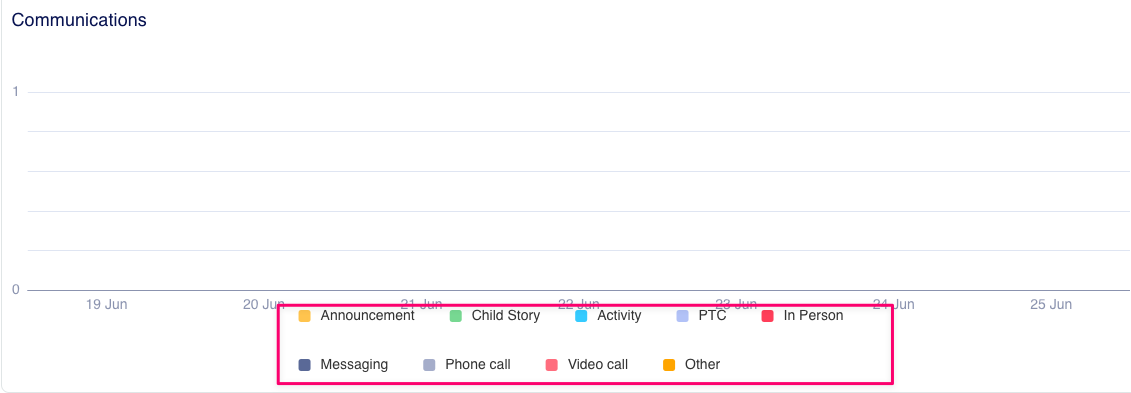Hide the Activity series via legend
1131x393 pixels.
(619, 315)
